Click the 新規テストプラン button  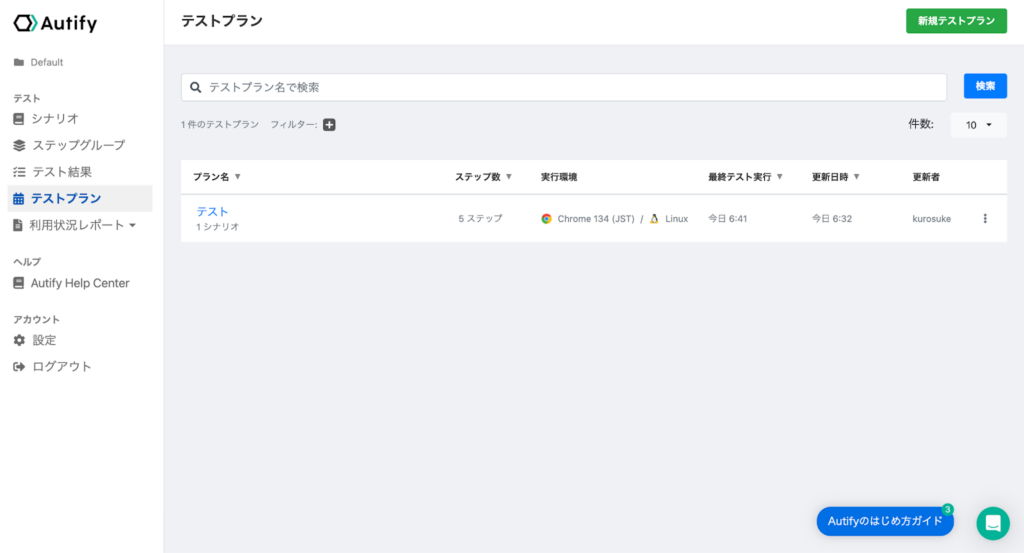coord(956,21)
